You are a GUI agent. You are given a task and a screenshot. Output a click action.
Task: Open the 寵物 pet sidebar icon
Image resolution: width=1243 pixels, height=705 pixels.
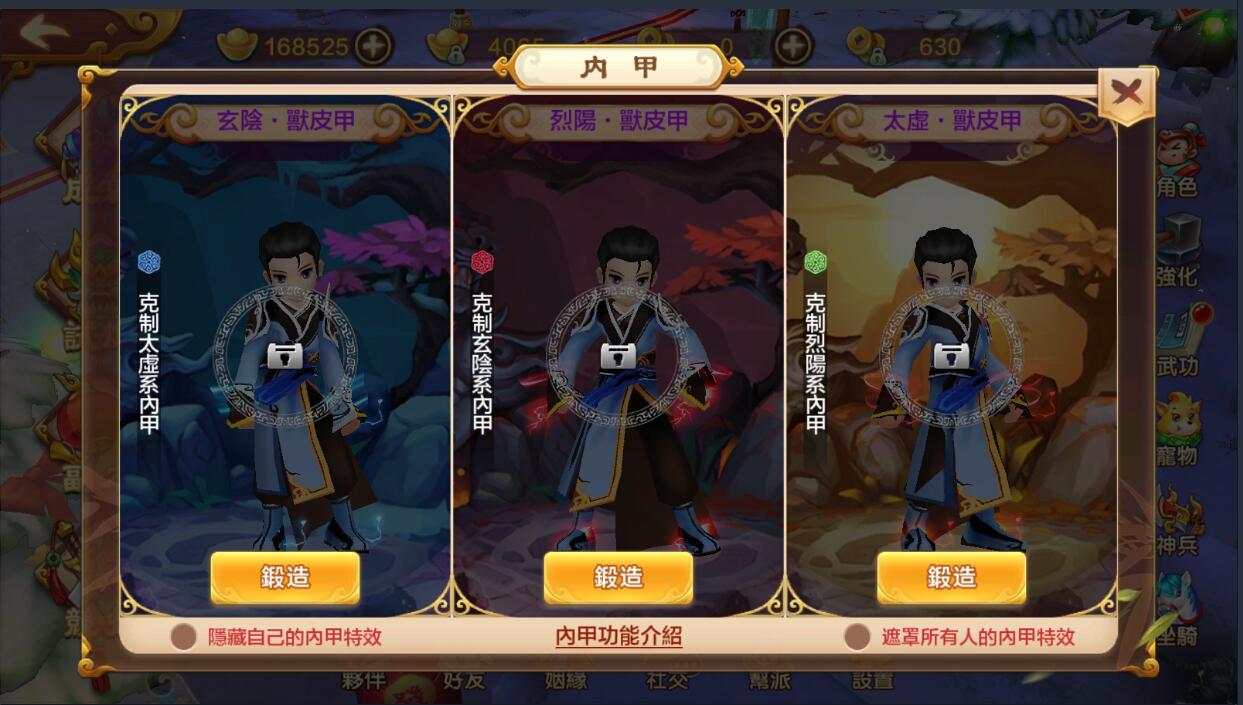(x=1178, y=432)
